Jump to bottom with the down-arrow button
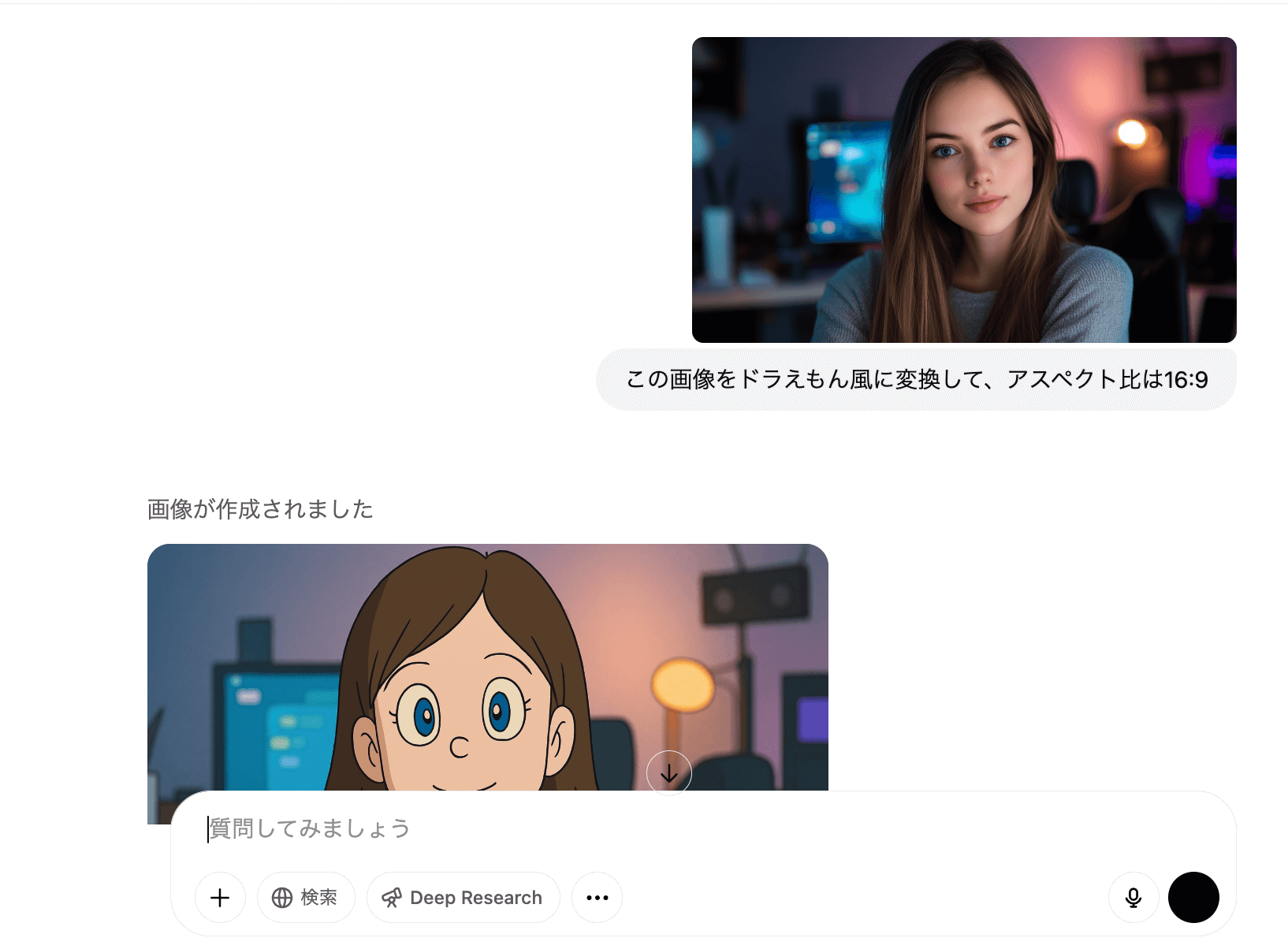 coord(668,773)
